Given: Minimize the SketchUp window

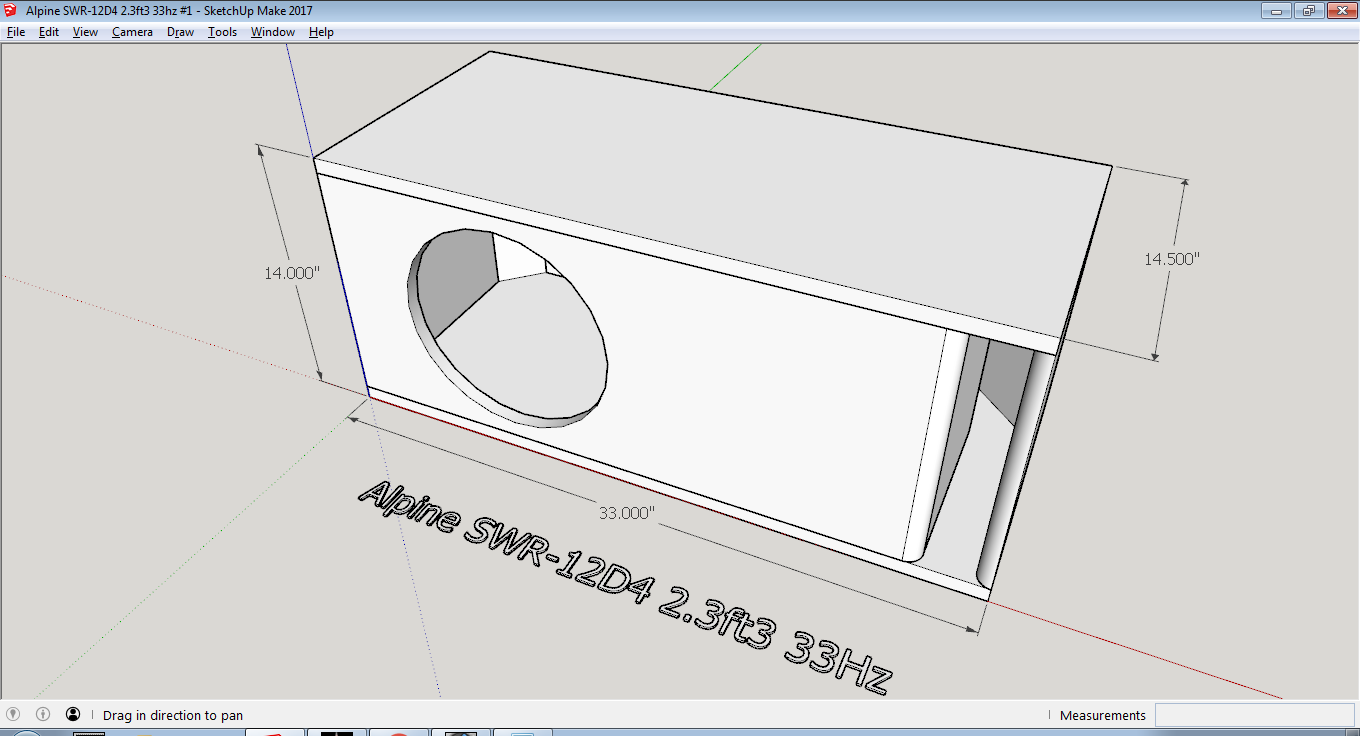Looking at the screenshot, I should [x=1276, y=10].
